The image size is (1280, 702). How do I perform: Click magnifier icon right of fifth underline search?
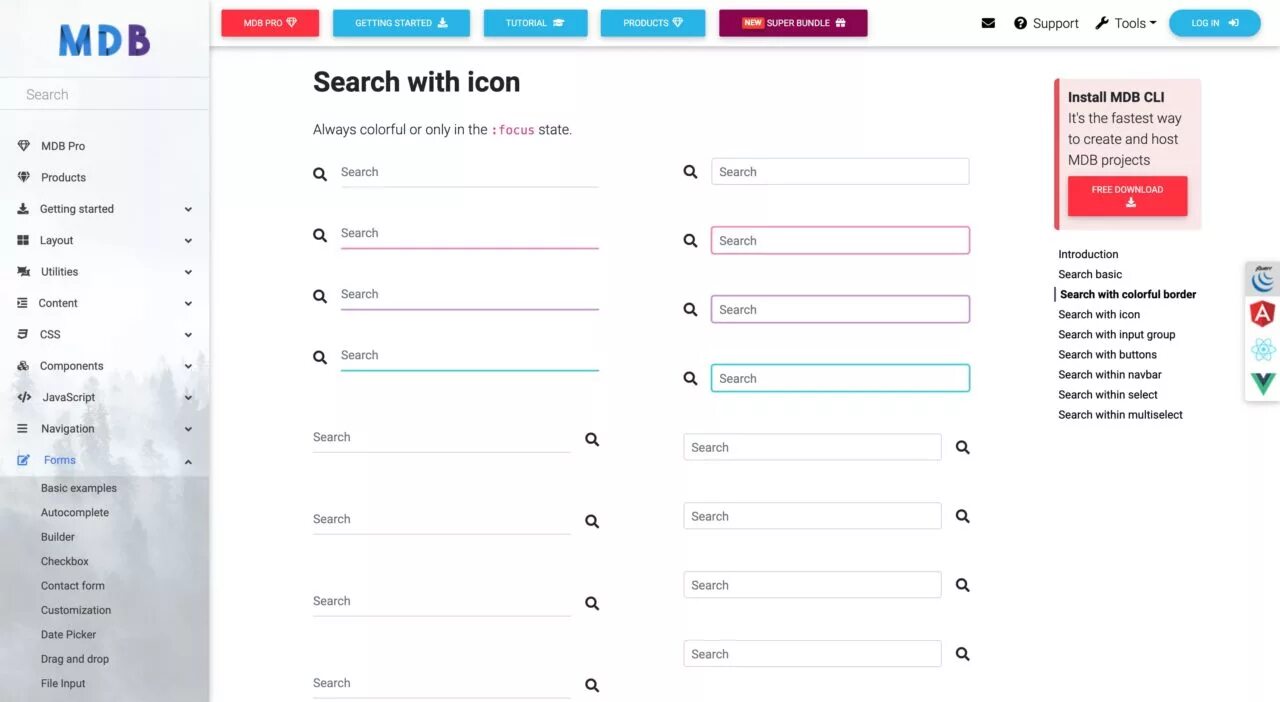tap(592, 439)
